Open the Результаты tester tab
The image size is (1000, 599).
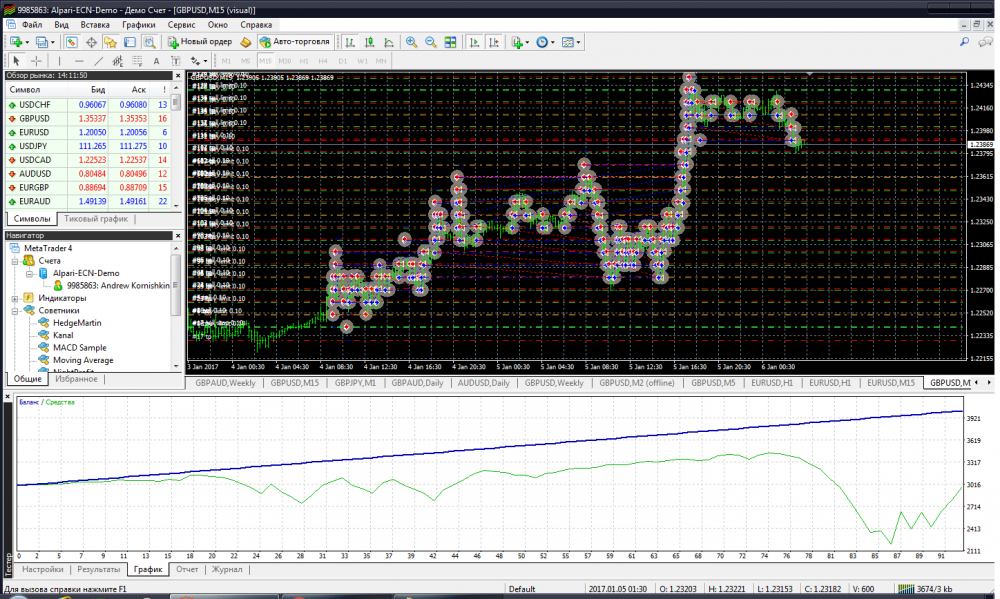point(98,569)
